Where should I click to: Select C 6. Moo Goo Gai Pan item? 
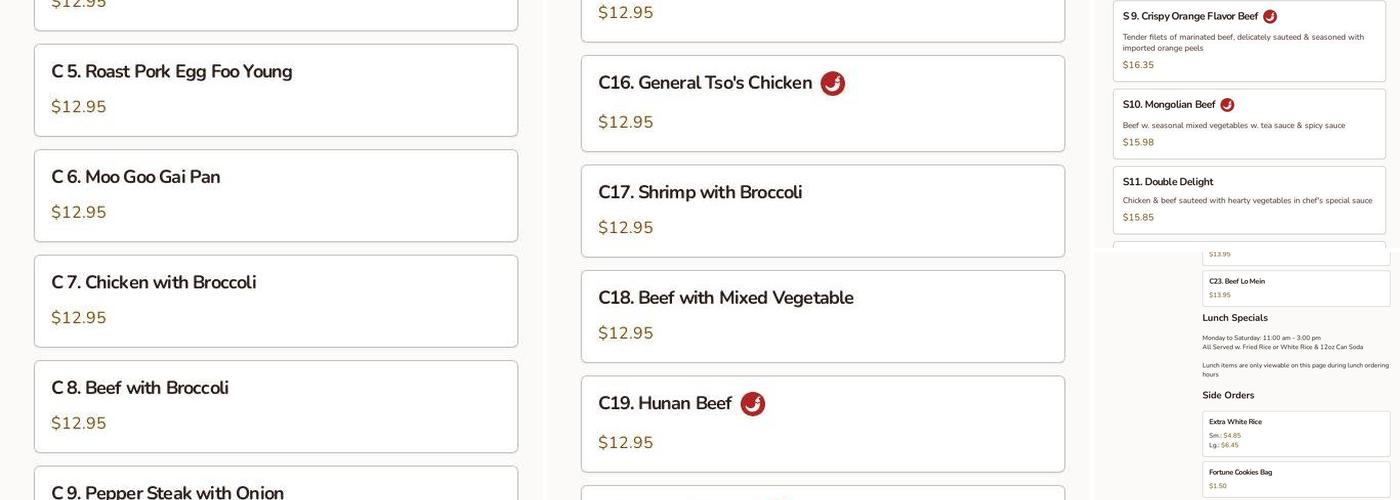pyautogui.click(x=275, y=195)
